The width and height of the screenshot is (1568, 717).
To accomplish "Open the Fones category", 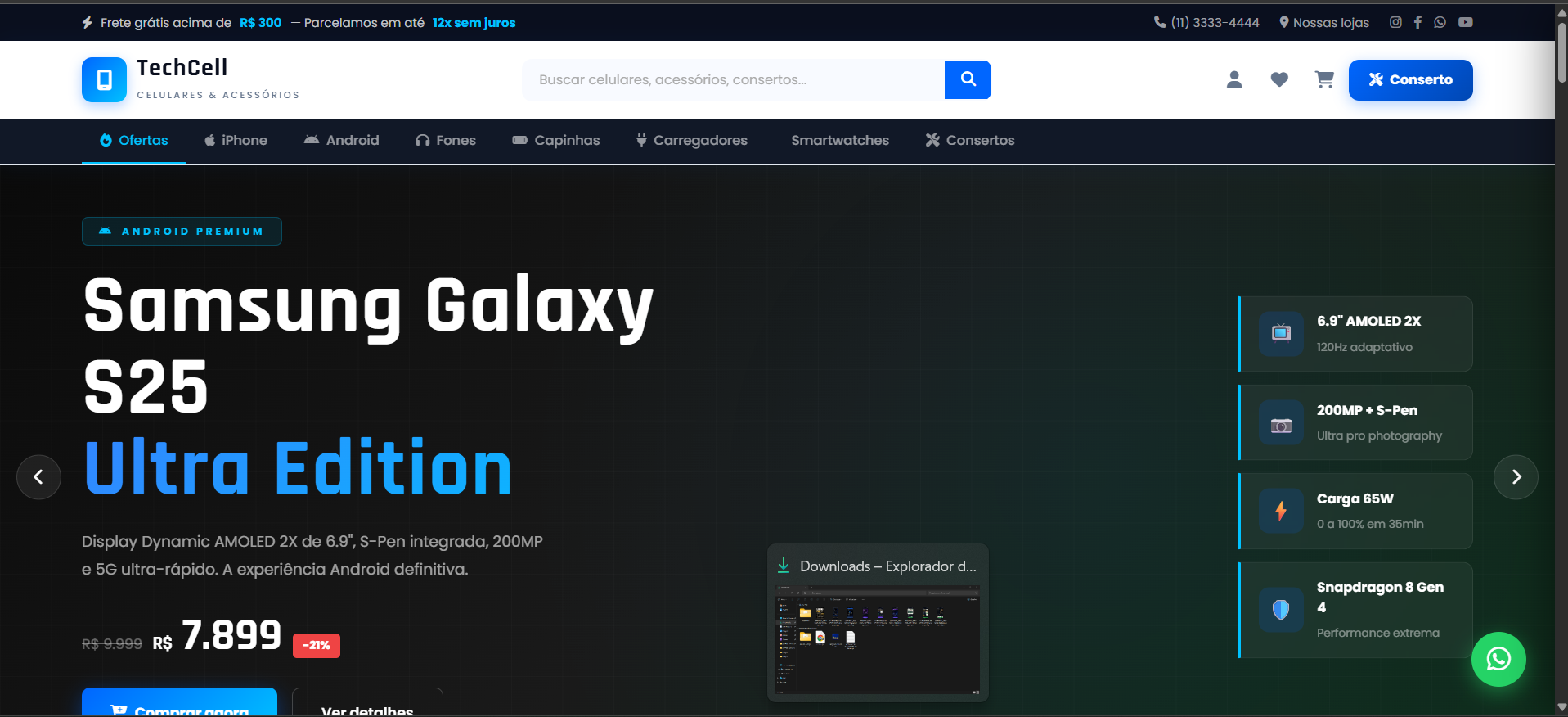I will pyautogui.click(x=445, y=140).
